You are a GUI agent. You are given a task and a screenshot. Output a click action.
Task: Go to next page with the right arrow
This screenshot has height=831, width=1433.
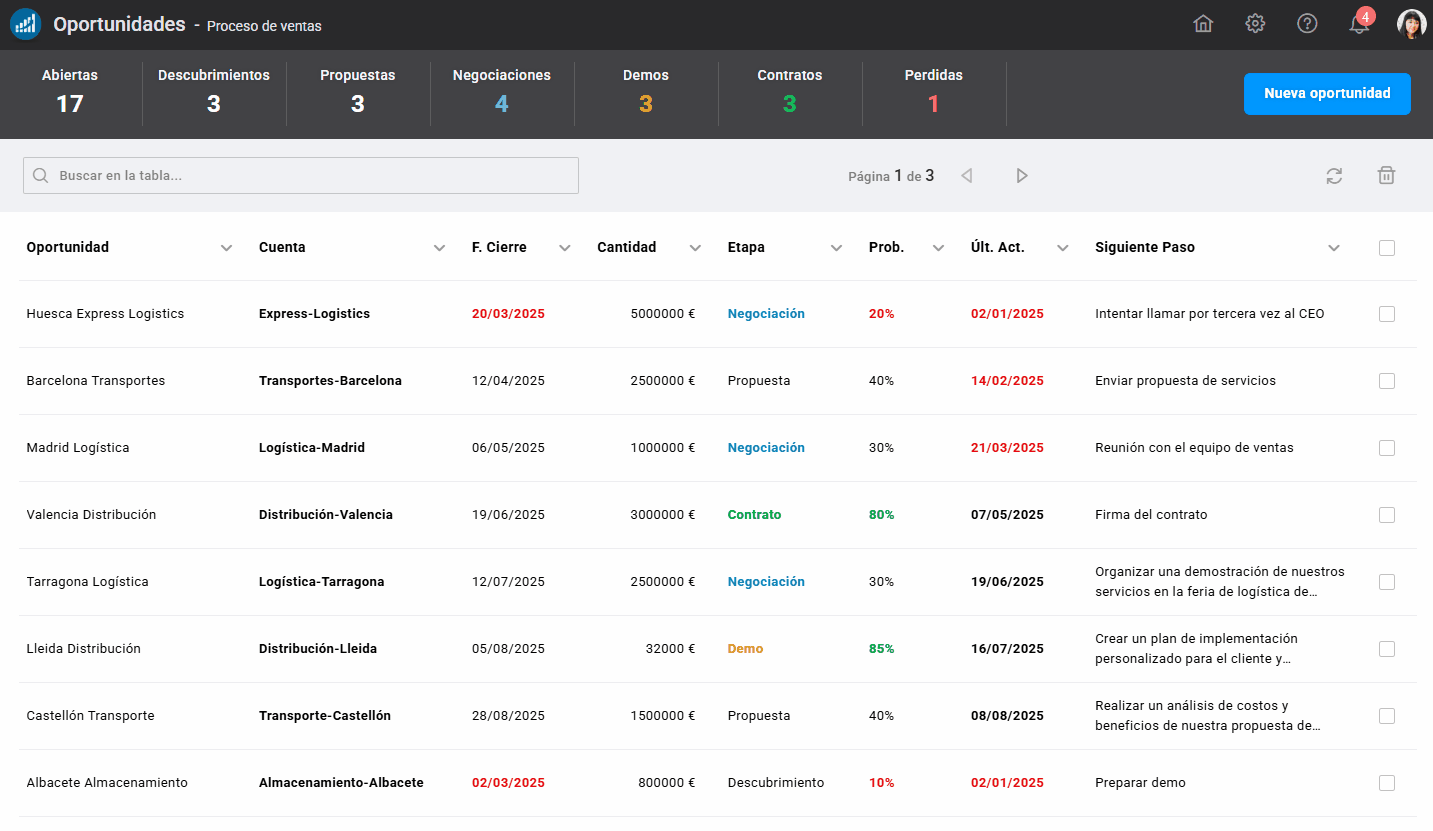click(1022, 175)
